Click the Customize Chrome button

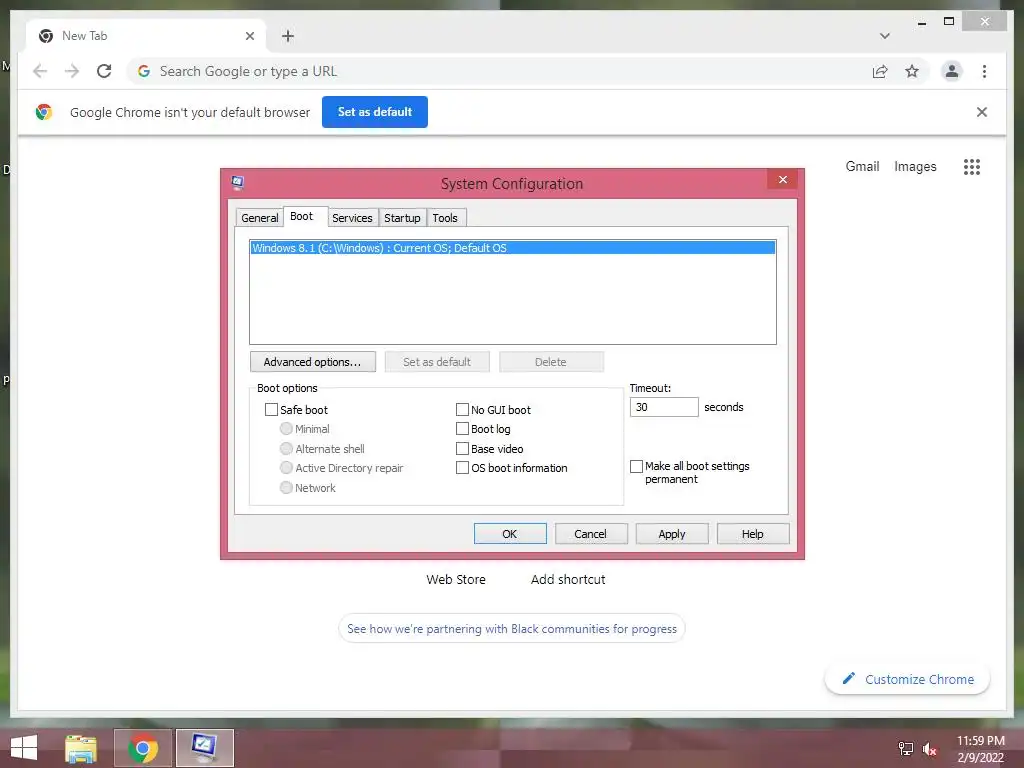click(908, 679)
